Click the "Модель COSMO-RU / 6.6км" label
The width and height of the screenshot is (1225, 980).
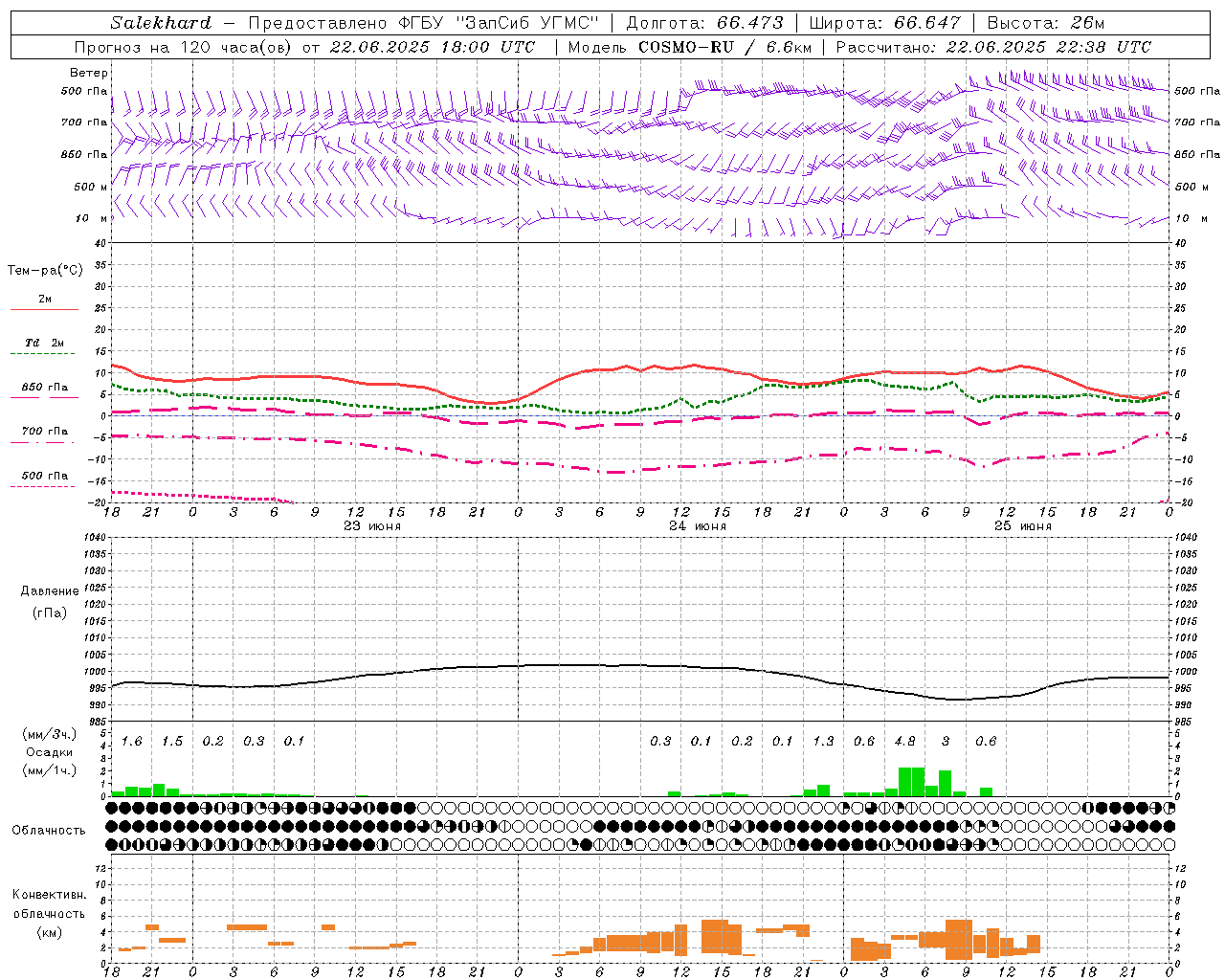coord(690,47)
